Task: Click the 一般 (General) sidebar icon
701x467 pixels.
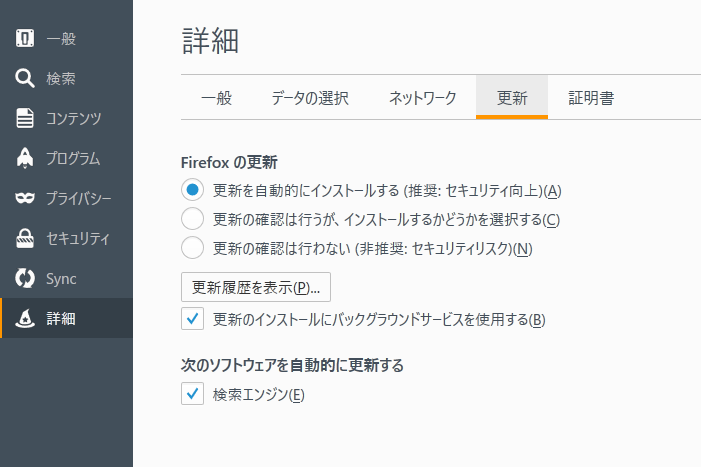Action: pos(26,39)
